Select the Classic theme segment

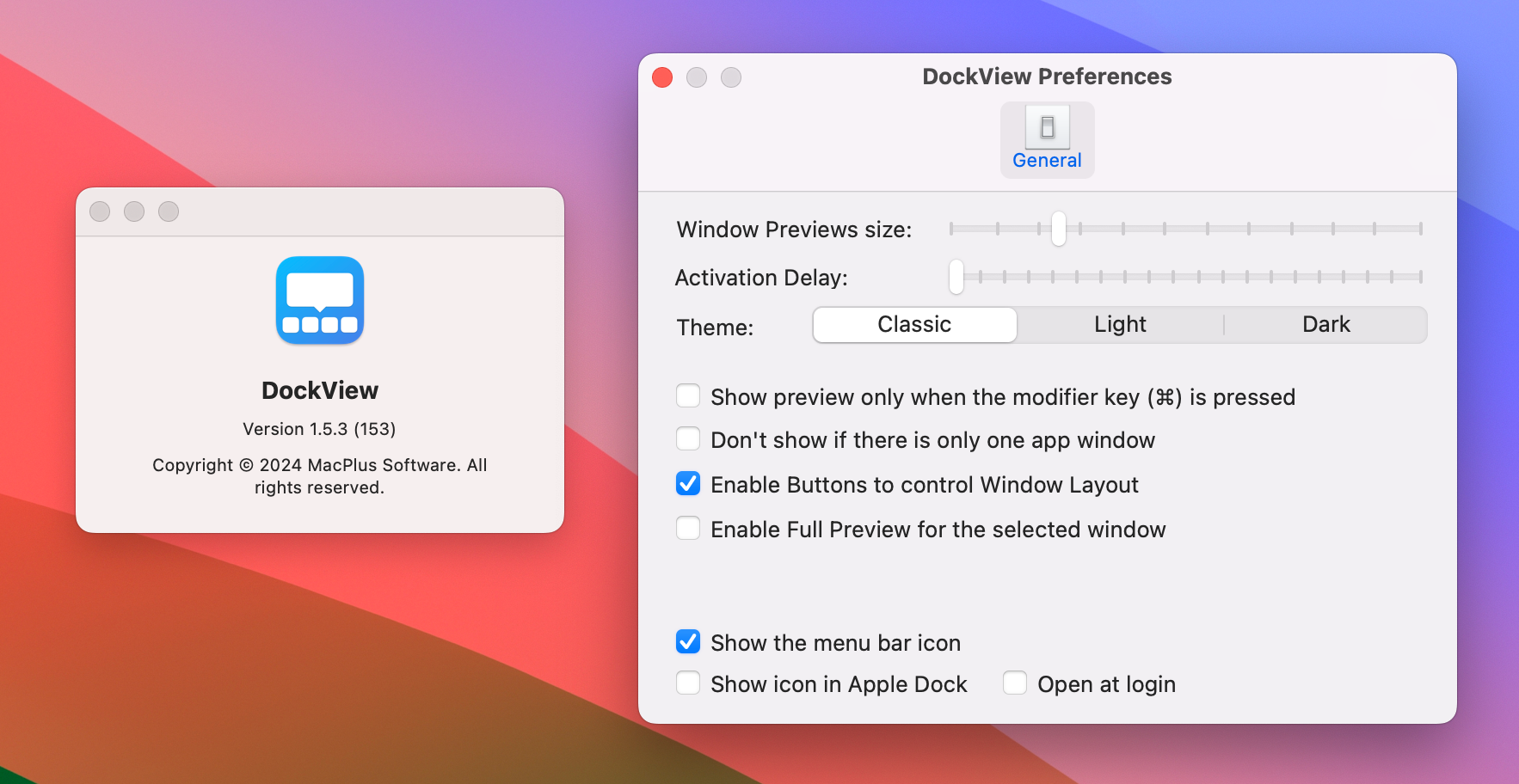coord(913,325)
